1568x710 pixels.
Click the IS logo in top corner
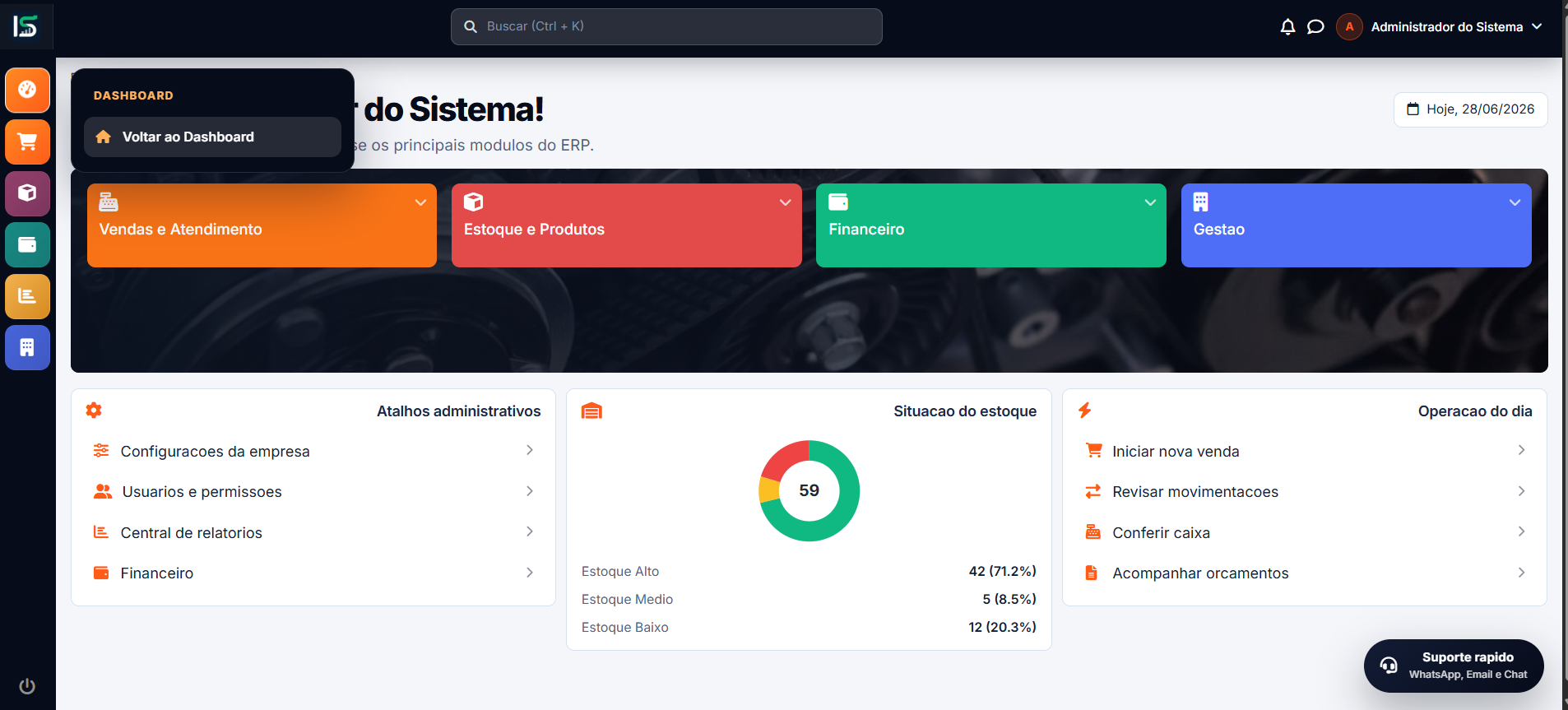click(x=26, y=26)
